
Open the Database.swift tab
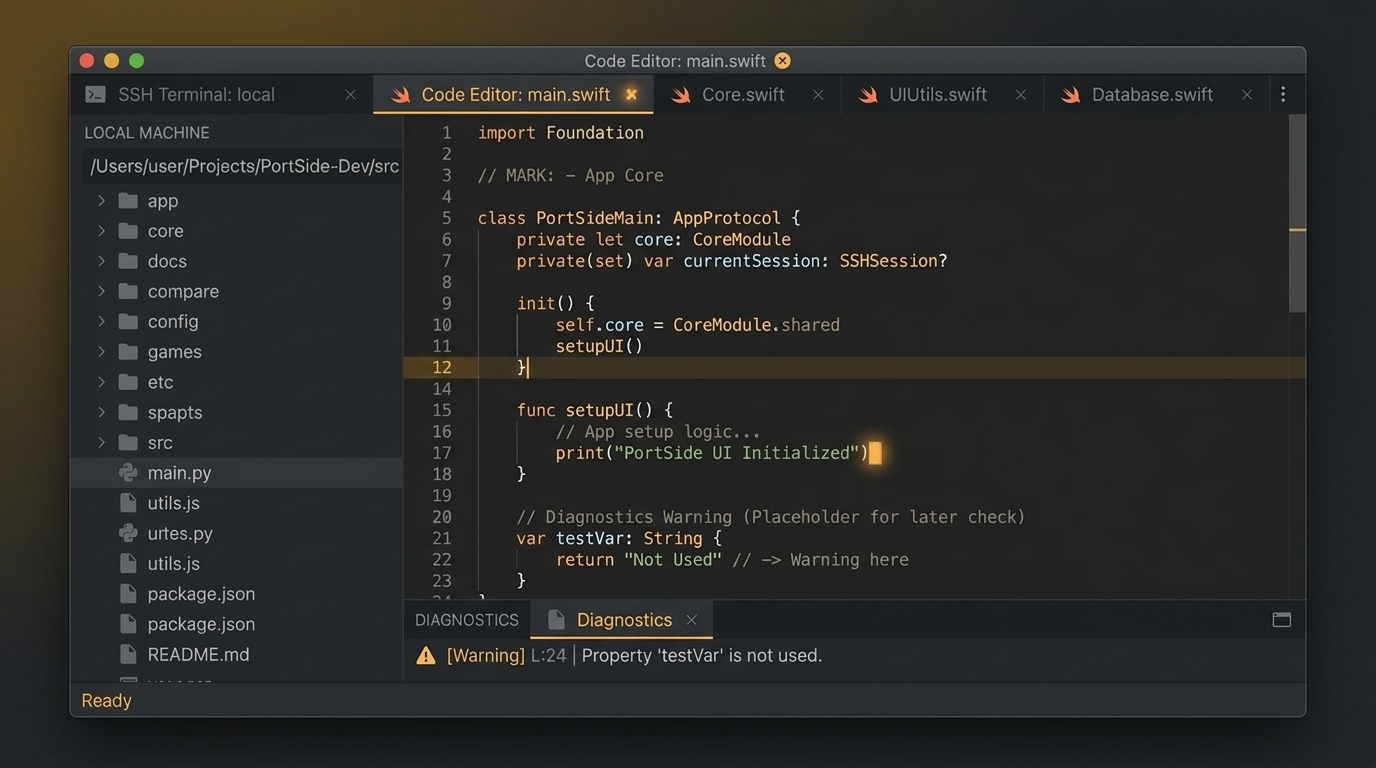point(1156,95)
